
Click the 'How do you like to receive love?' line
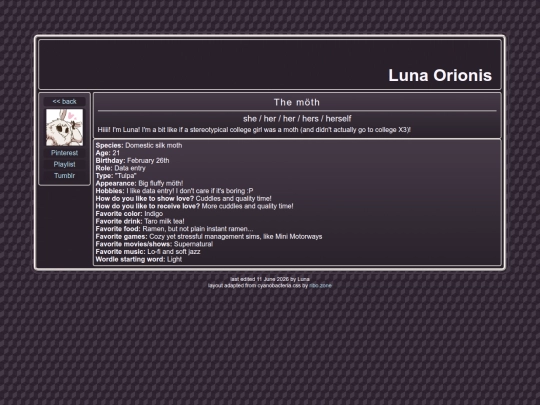pyautogui.click(x=195, y=206)
